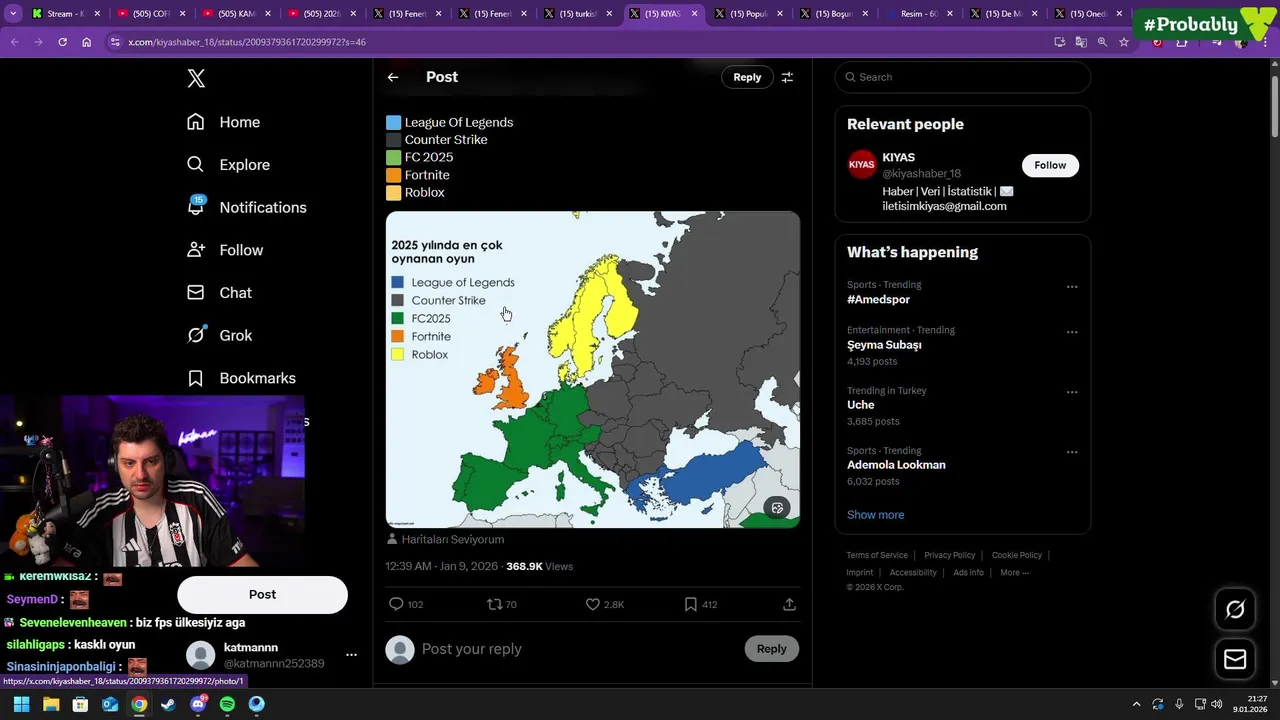
Task: Click the share icon below the post
Action: [789, 604]
